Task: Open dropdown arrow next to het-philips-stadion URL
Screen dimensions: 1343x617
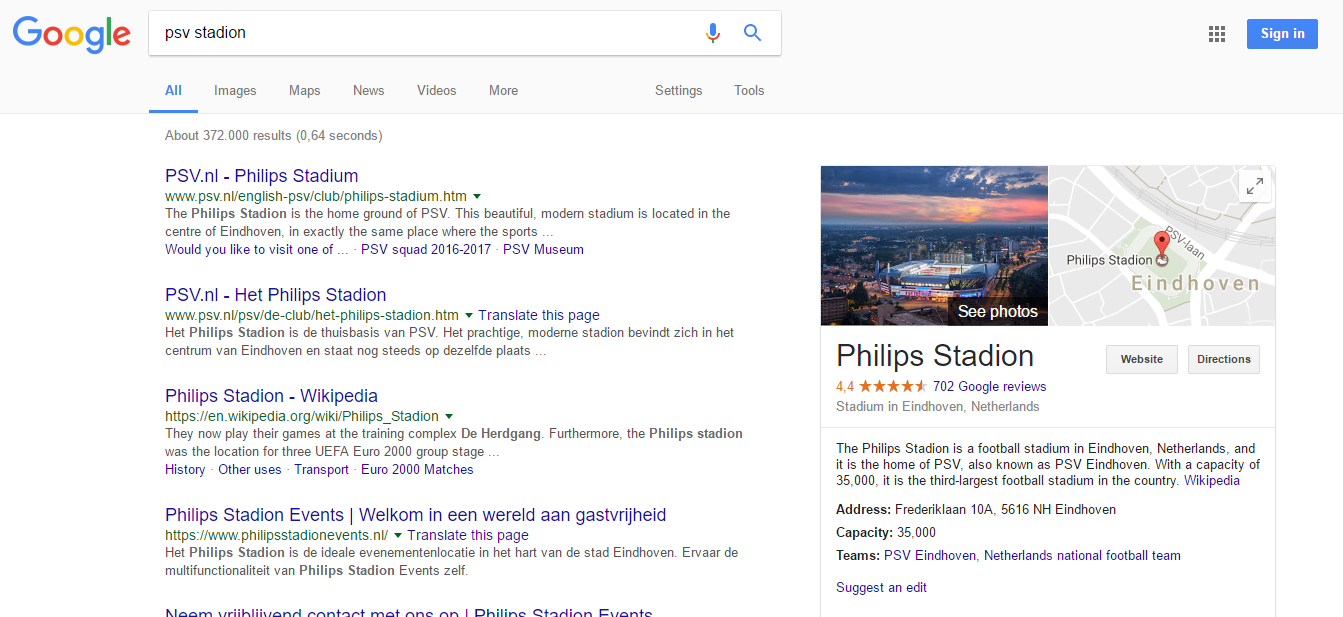Action: (x=469, y=315)
